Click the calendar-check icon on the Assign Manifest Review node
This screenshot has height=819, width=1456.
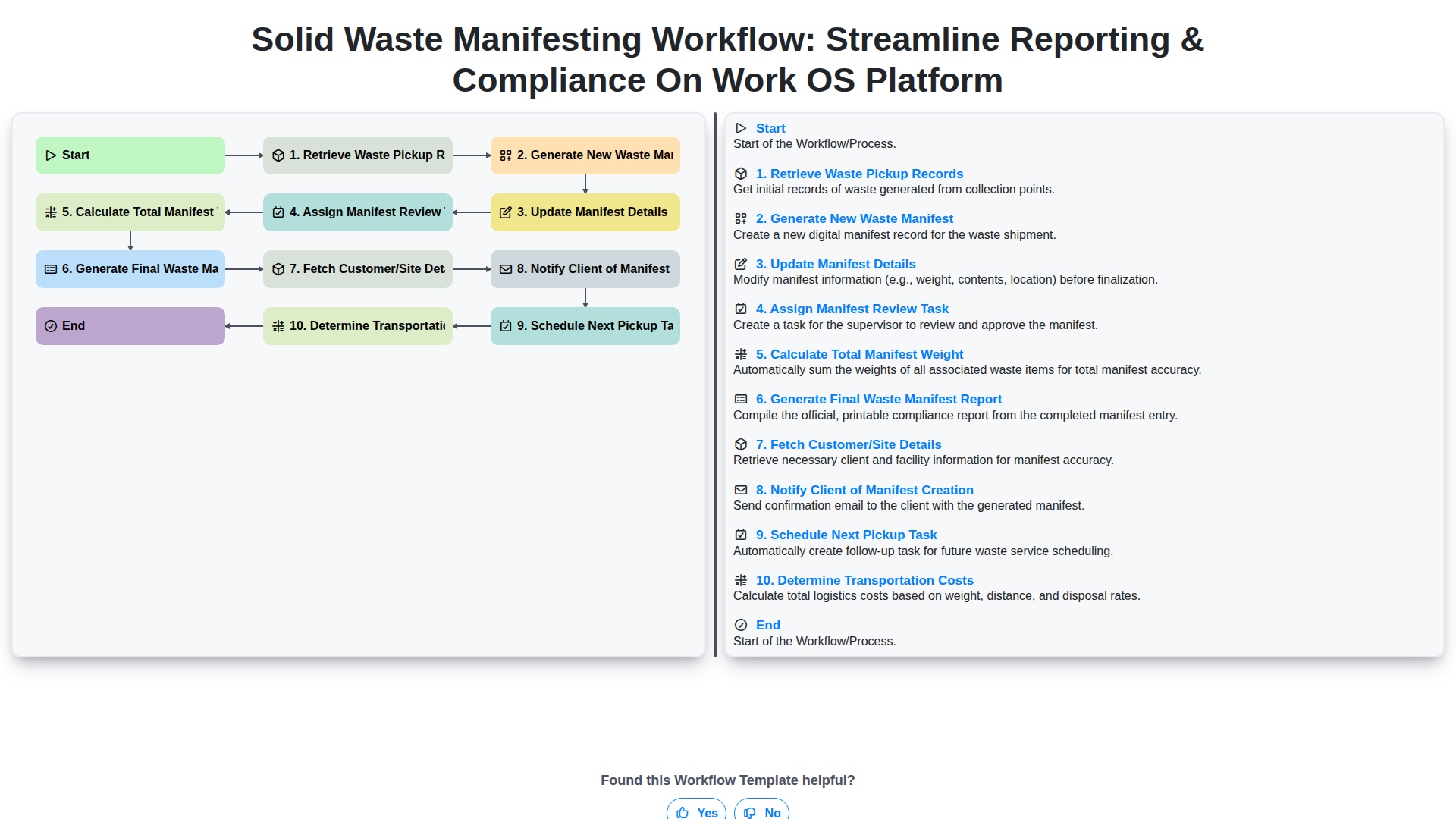tap(278, 212)
